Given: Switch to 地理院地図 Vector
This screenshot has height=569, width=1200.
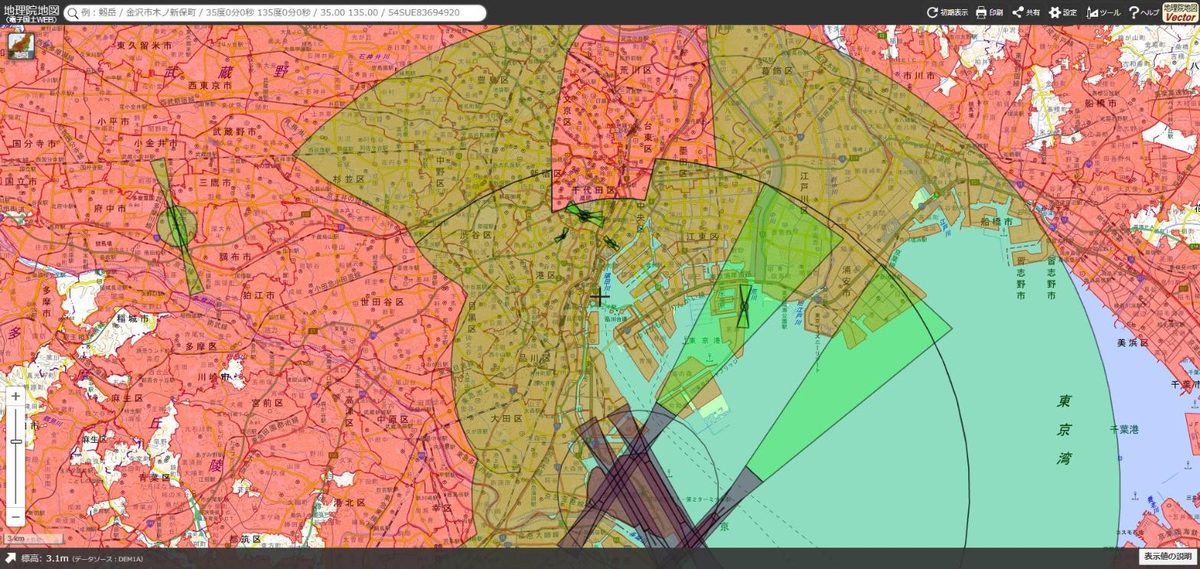Looking at the screenshot, I should [x=1180, y=12].
